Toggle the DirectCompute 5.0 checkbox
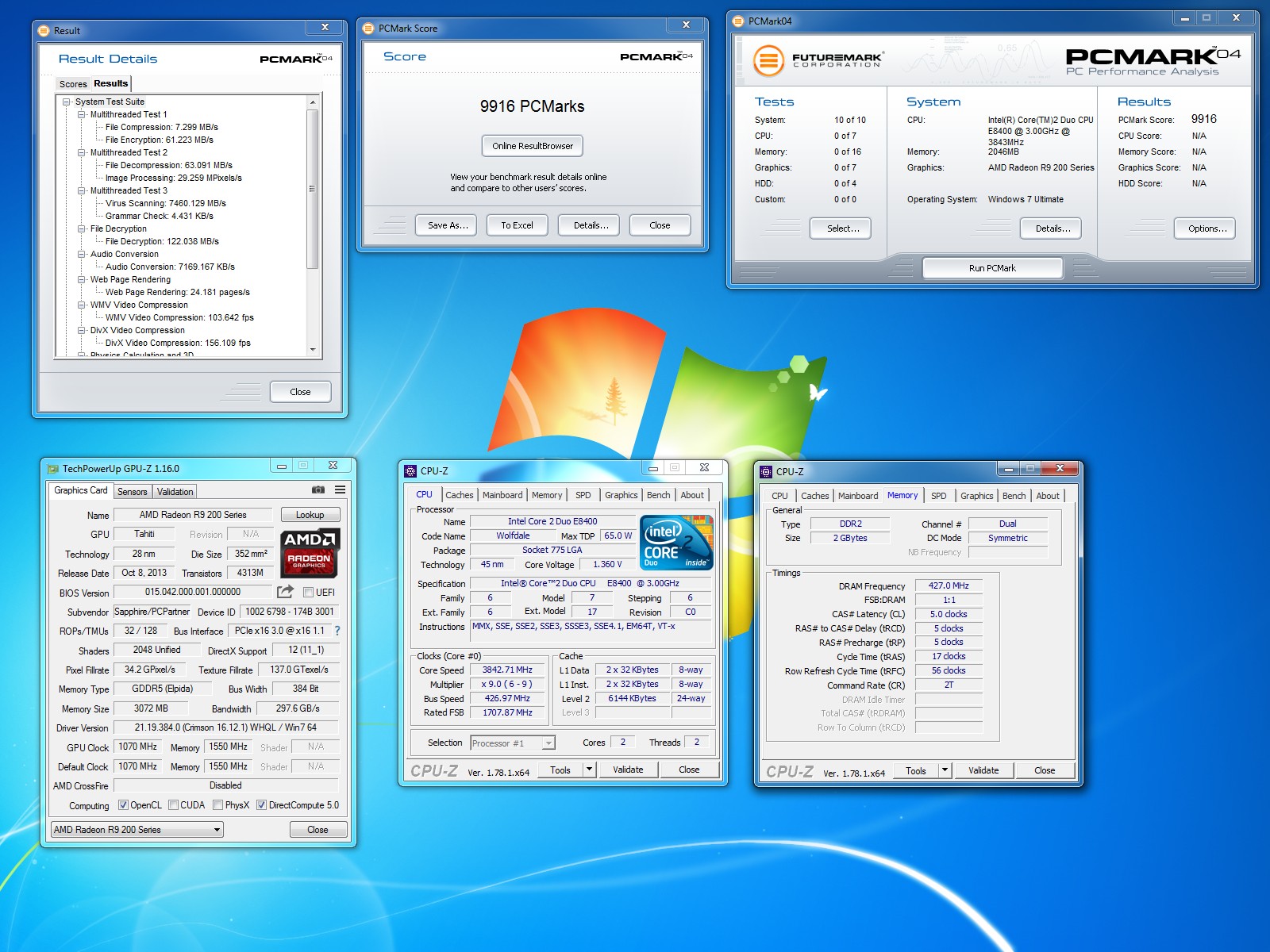1270x952 pixels. (261, 805)
